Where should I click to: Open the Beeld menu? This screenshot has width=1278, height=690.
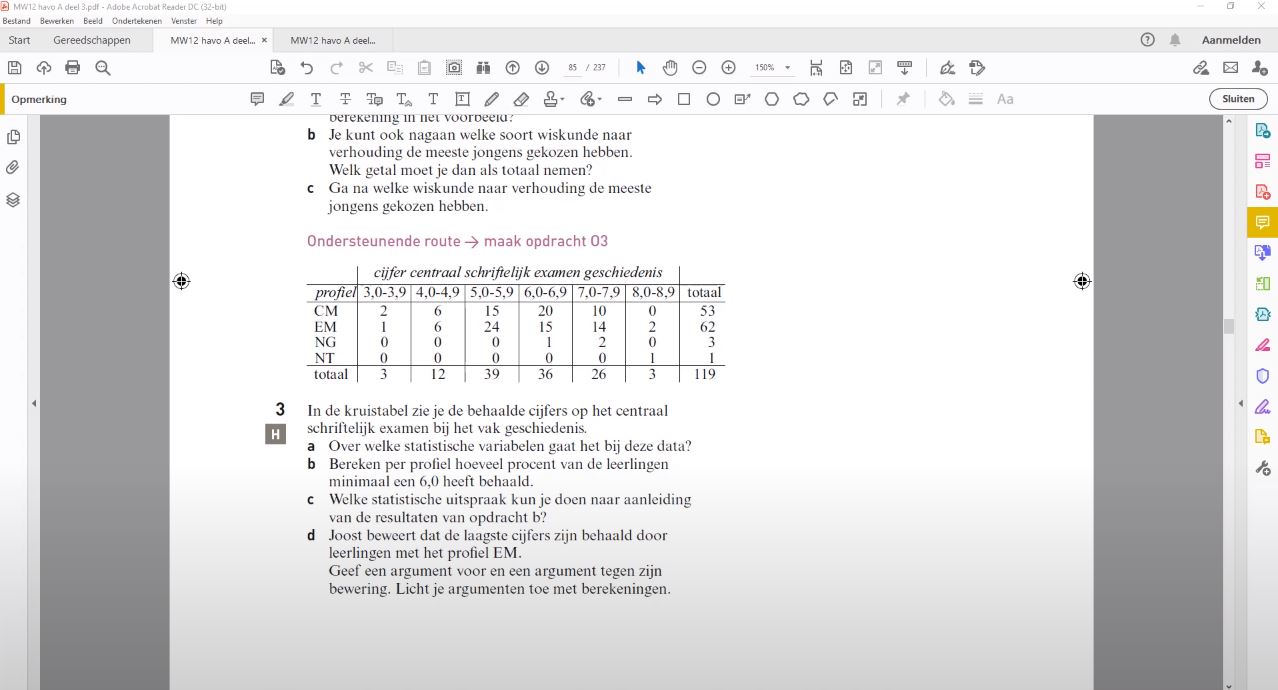[93, 21]
